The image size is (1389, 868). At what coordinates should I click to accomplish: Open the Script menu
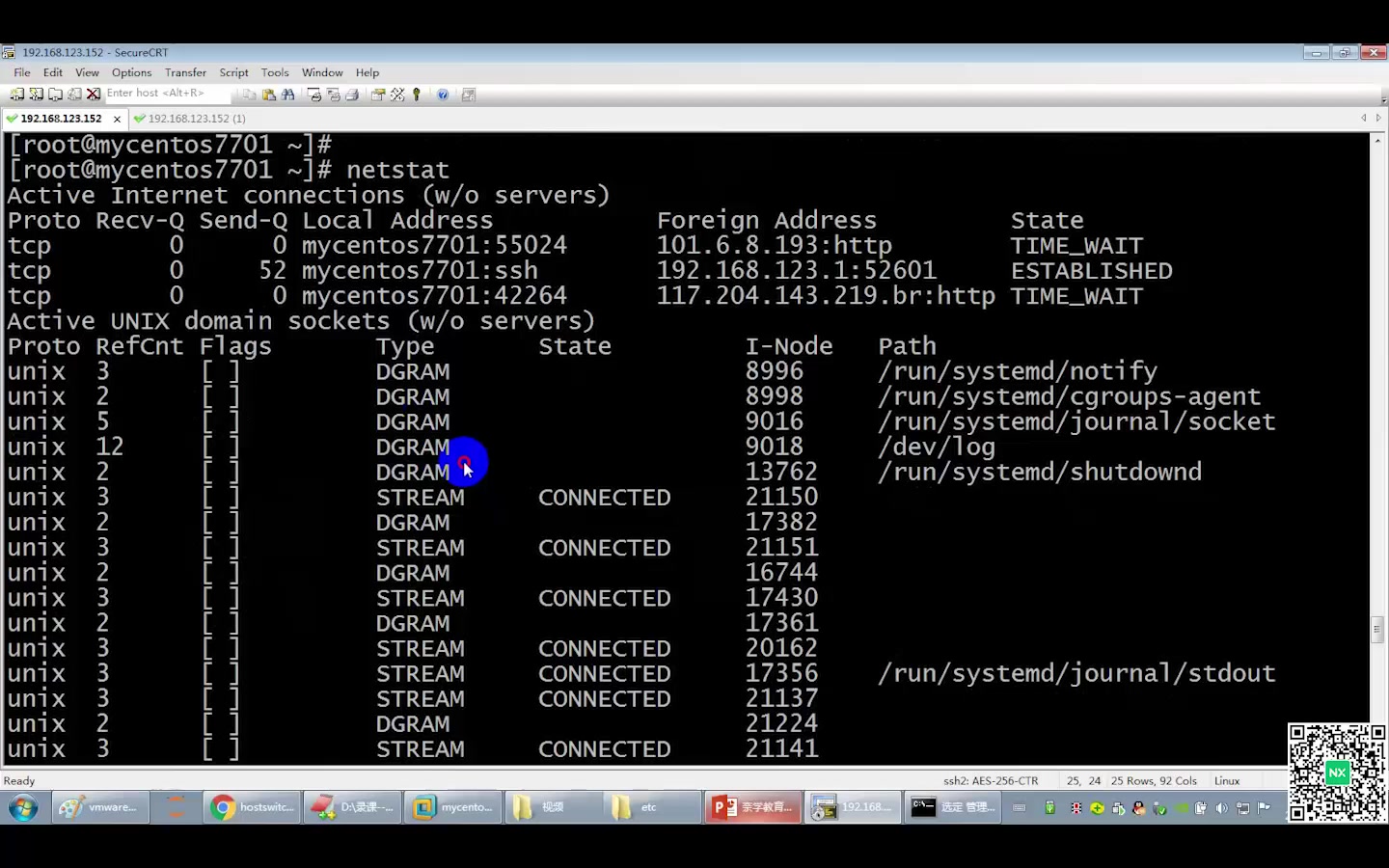point(233,72)
